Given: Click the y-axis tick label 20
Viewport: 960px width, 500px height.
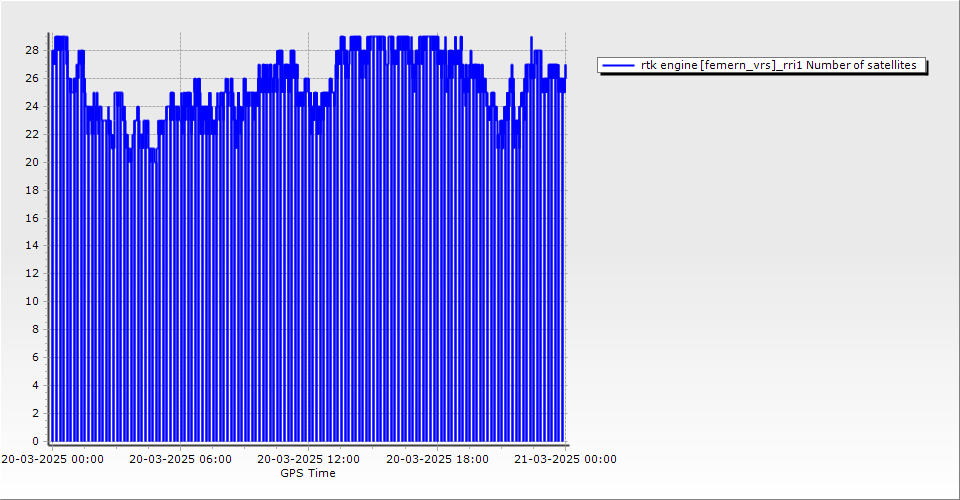Looking at the screenshot, I should click(32, 162).
